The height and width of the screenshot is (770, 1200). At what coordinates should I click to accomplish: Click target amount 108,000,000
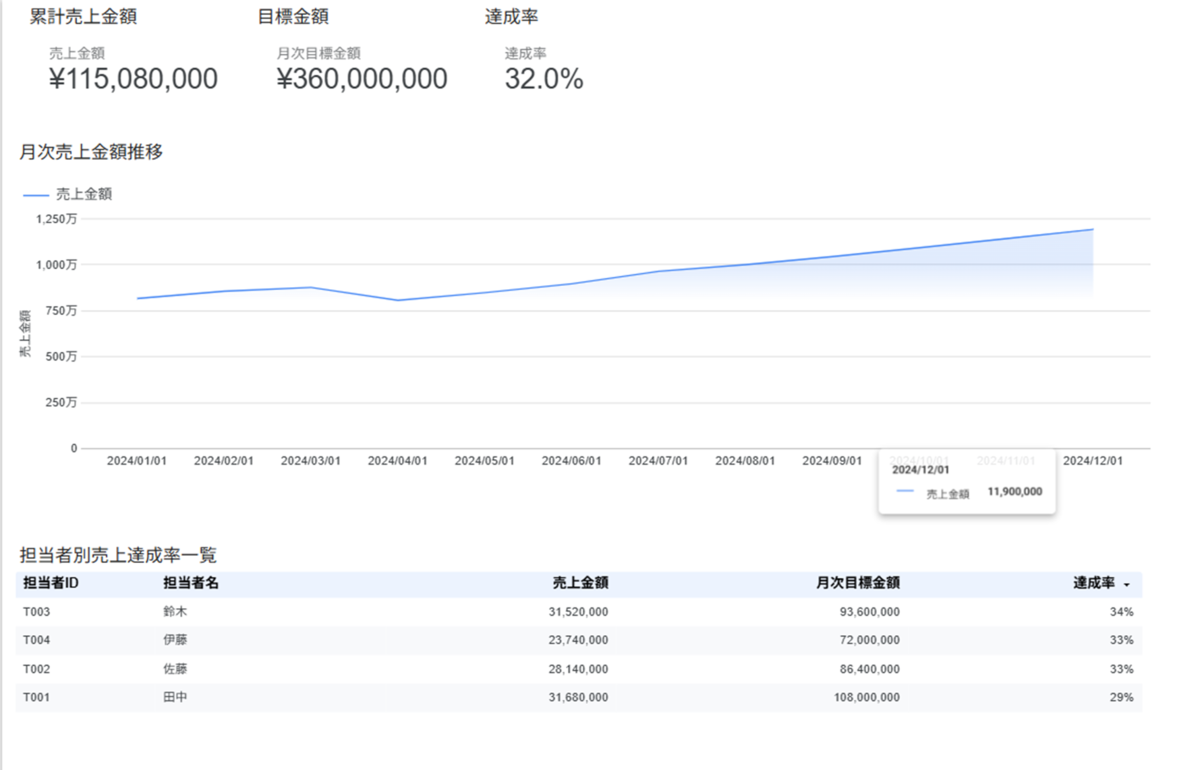(x=867, y=697)
